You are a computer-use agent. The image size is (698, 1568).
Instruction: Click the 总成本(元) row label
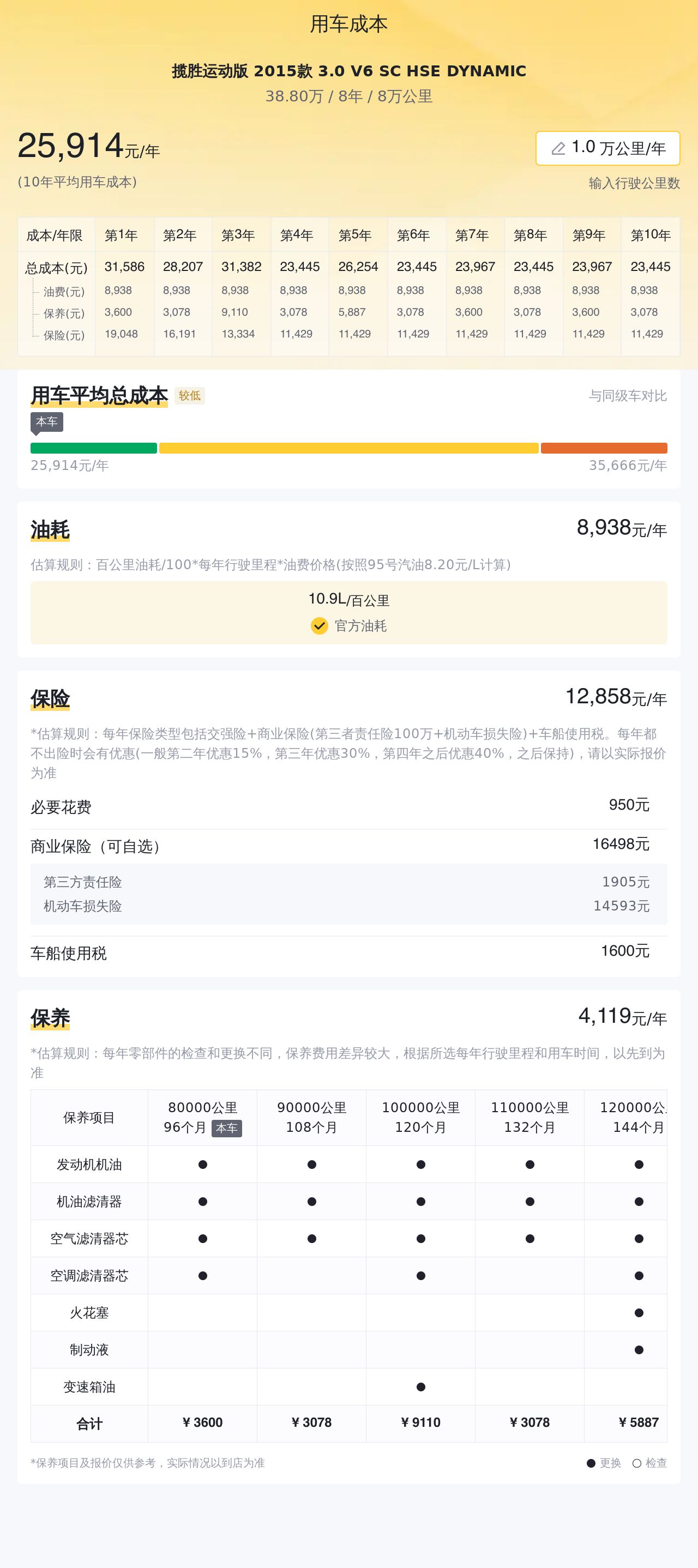pos(56,268)
